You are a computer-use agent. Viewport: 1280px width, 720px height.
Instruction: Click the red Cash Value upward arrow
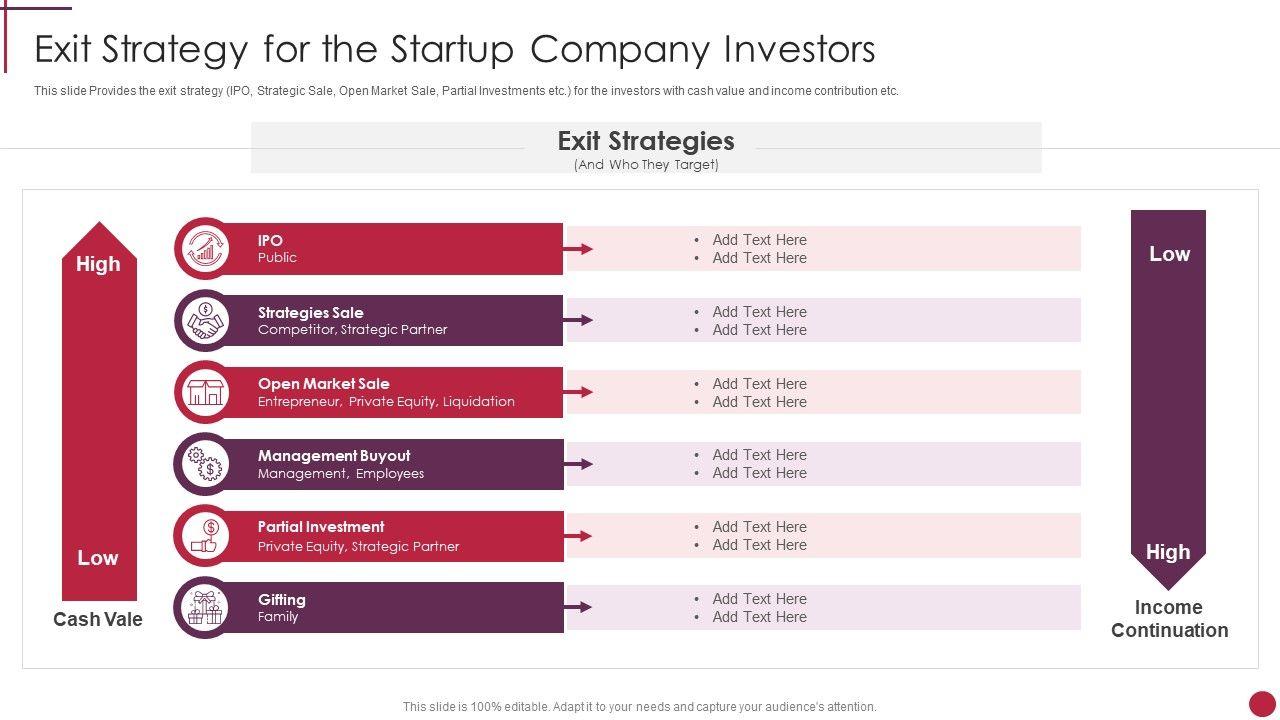pyautogui.click(x=99, y=410)
